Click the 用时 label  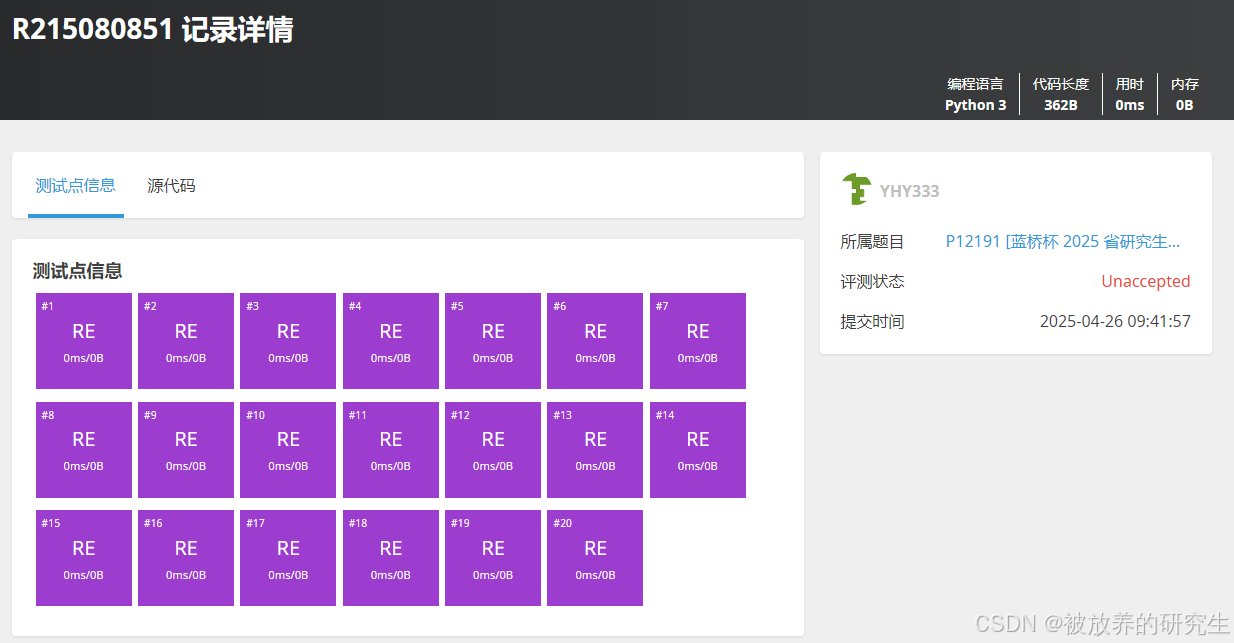[x=1130, y=84]
